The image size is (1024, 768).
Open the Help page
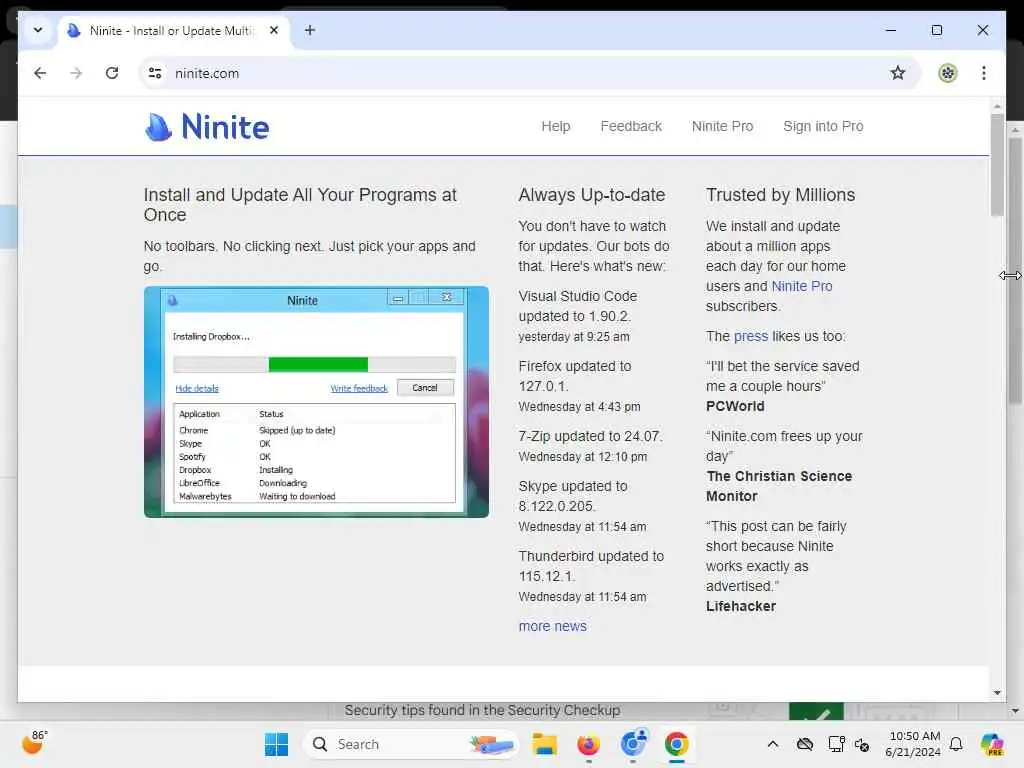556,126
